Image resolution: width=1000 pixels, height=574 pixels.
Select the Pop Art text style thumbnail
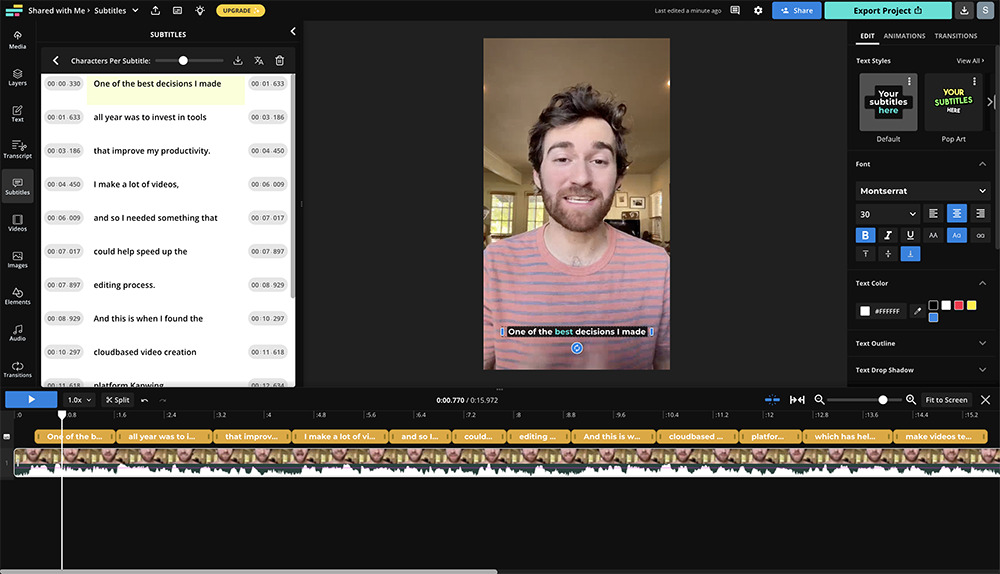(x=953, y=102)
